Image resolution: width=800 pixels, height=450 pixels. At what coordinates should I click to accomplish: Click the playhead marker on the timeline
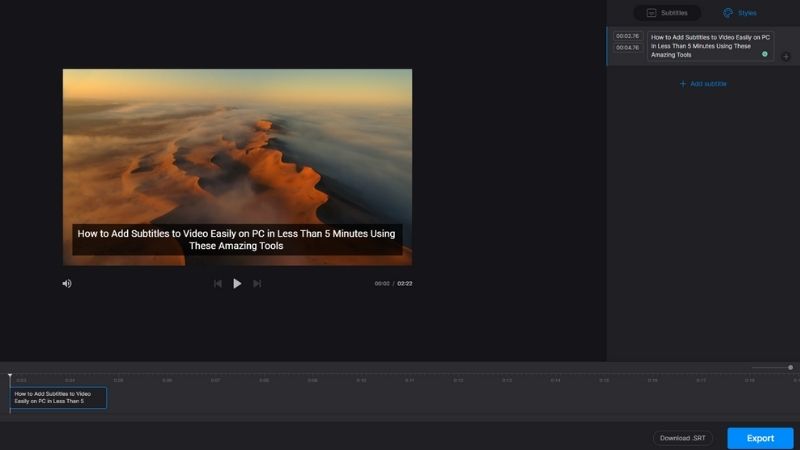[x=10, y=376]
